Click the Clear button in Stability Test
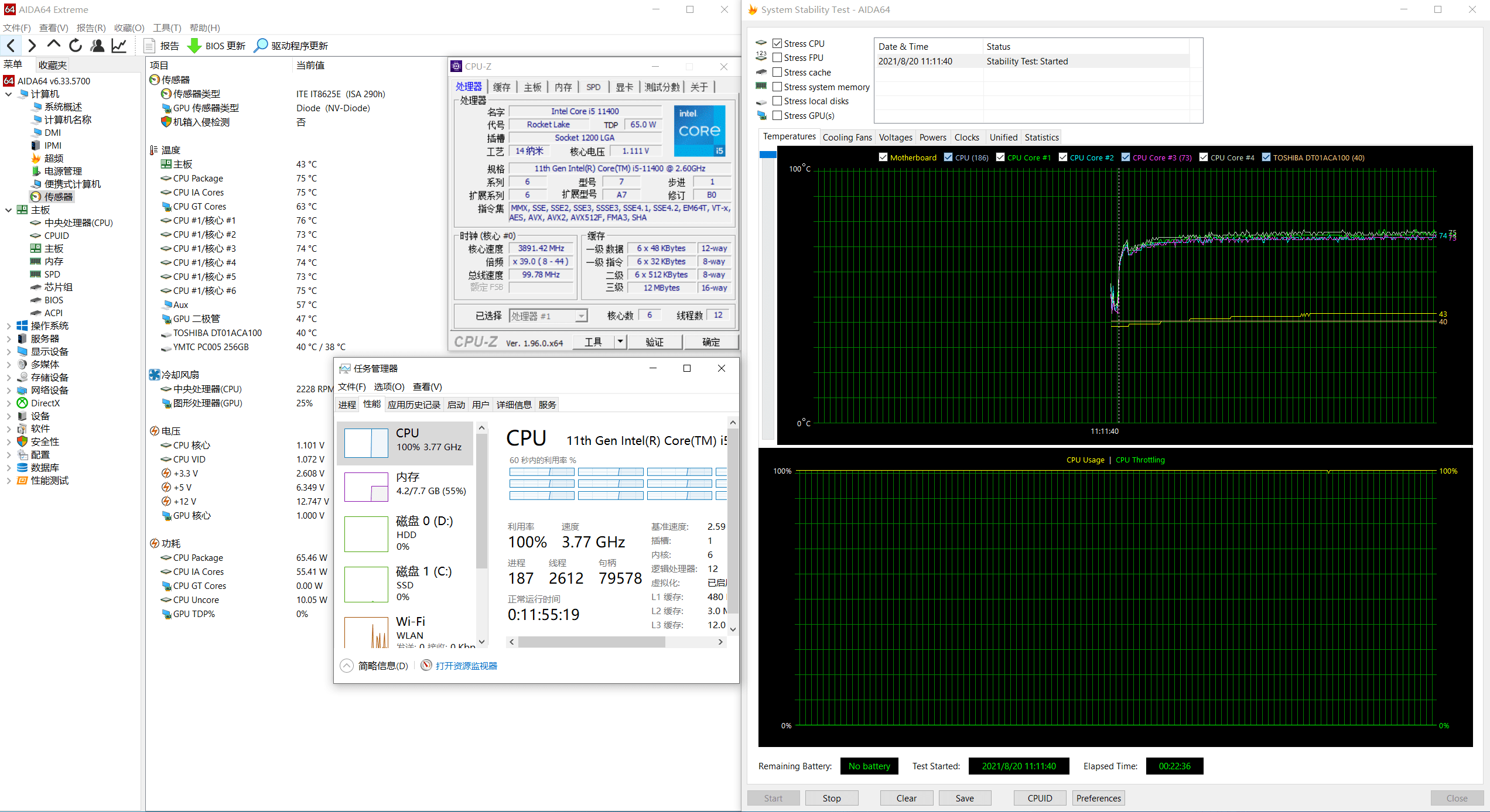Image resolution: width=1490 pixels, height=812 pixels. pyautogui.click(x=907, y=798)
